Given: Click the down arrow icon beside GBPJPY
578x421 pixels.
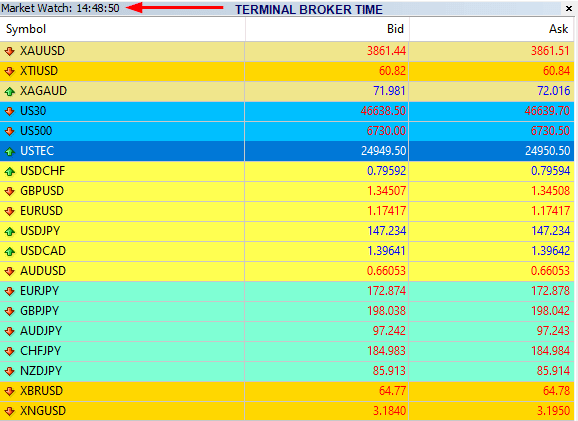Looking at the screenshot, I should click(10, 311).
